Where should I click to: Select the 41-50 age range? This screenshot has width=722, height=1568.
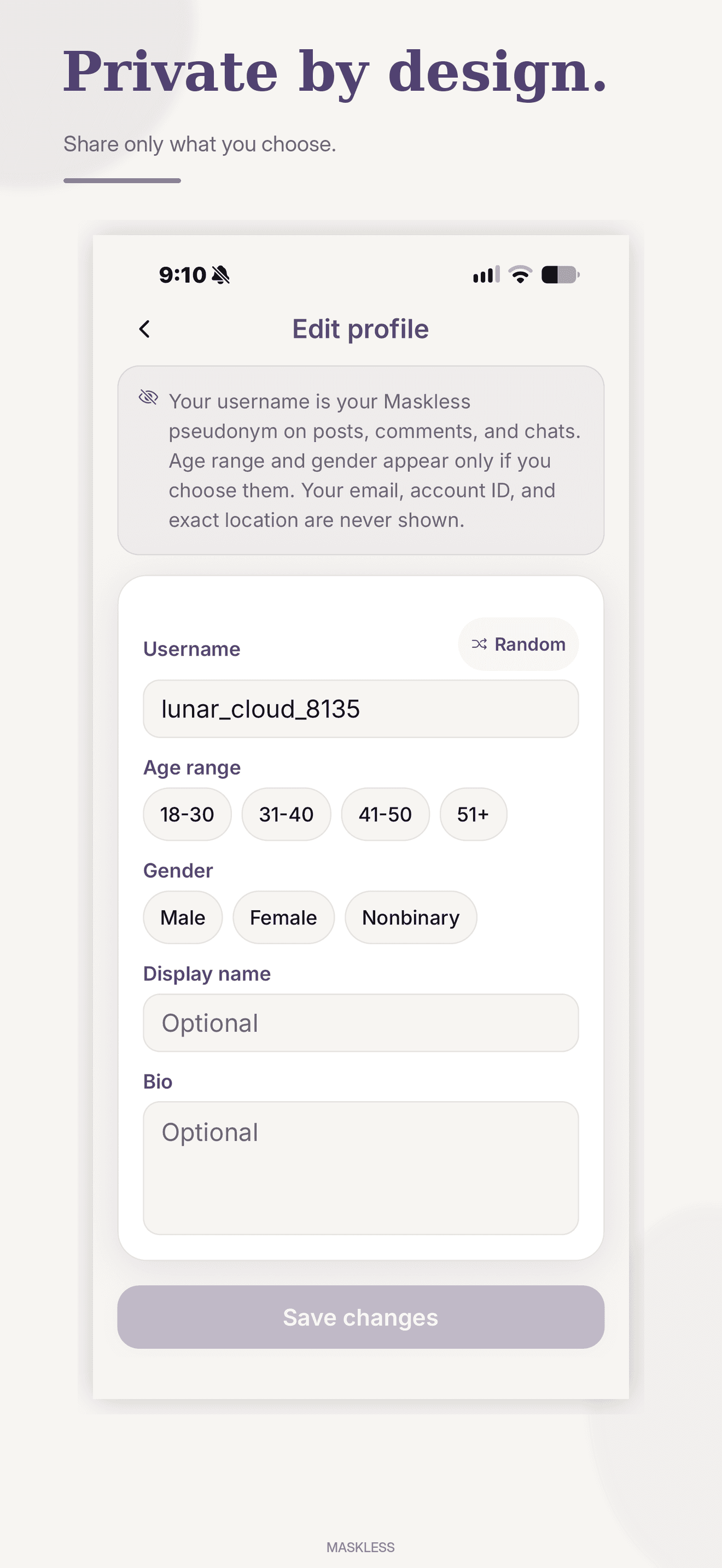(x=386, y=814)
